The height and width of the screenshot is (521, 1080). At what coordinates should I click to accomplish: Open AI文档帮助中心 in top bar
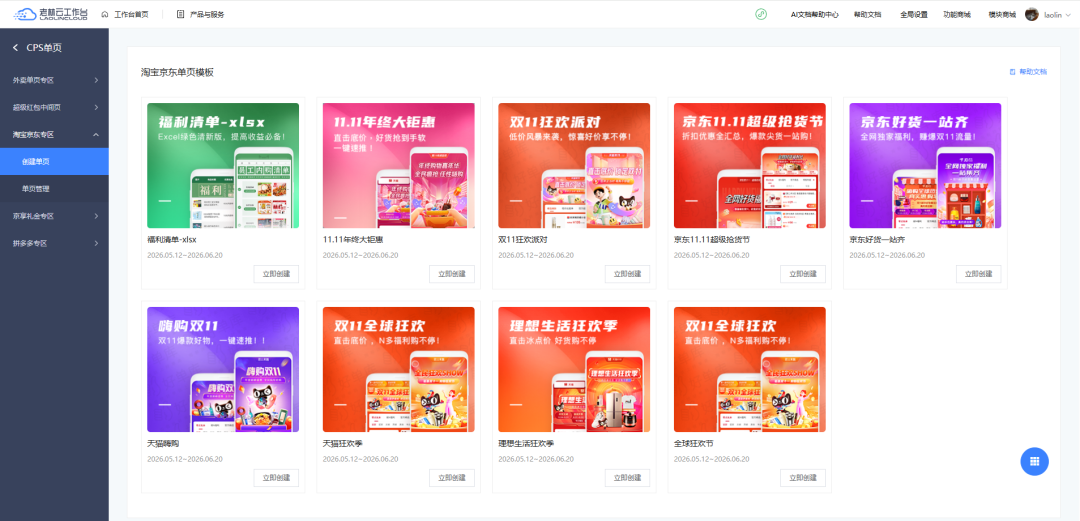point(814,14)
